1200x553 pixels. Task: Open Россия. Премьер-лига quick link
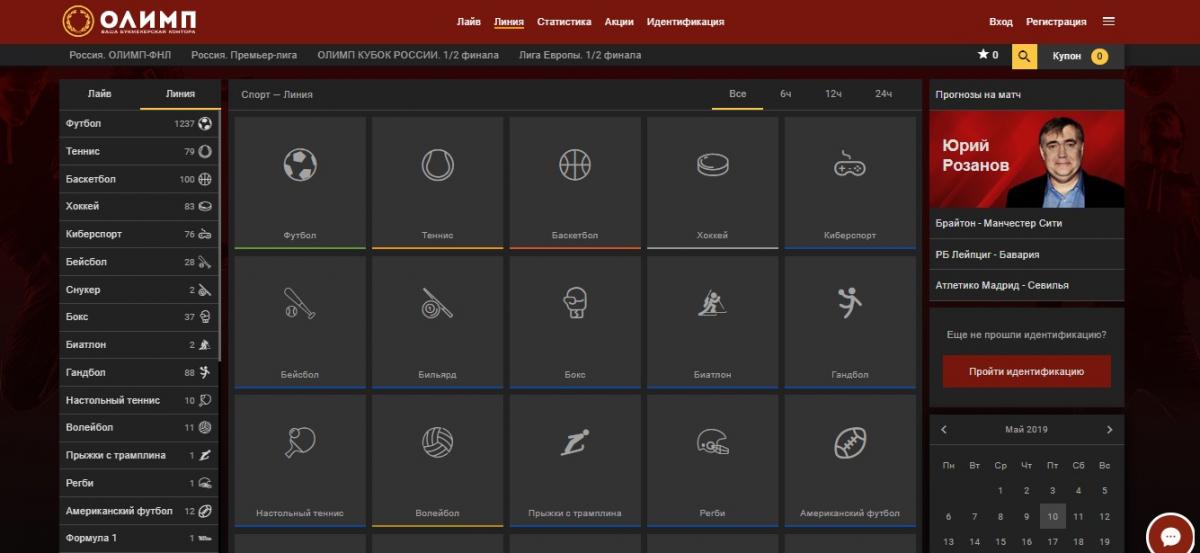[246, 55]
